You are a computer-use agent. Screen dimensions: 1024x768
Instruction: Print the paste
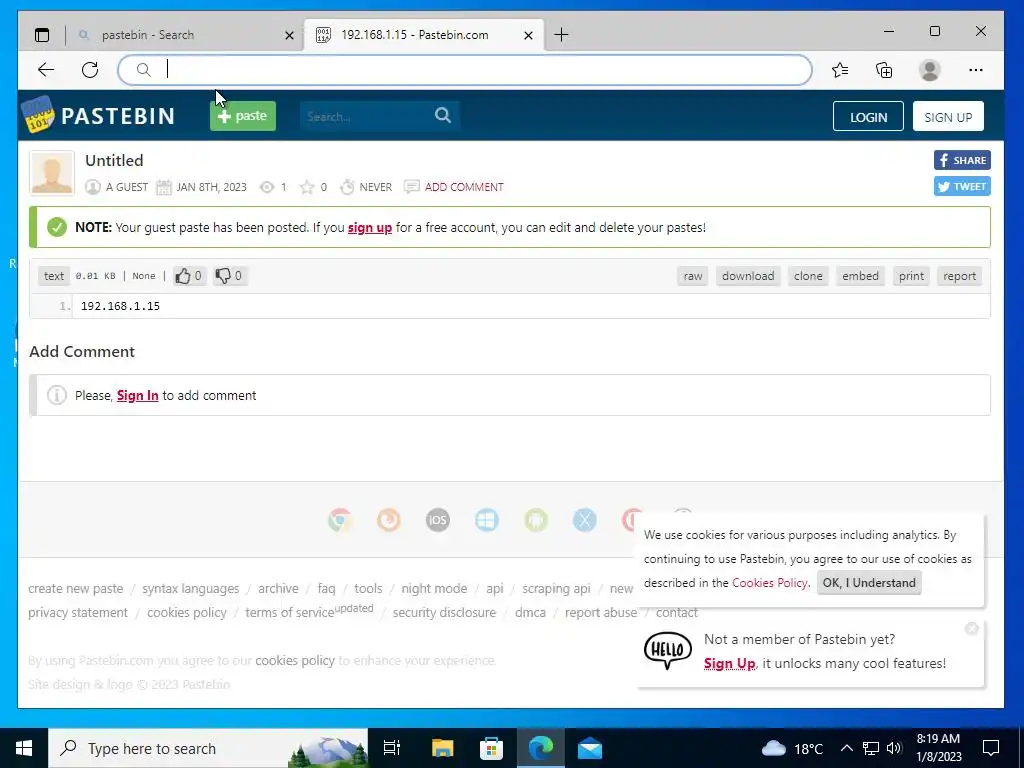coord(911,276)
